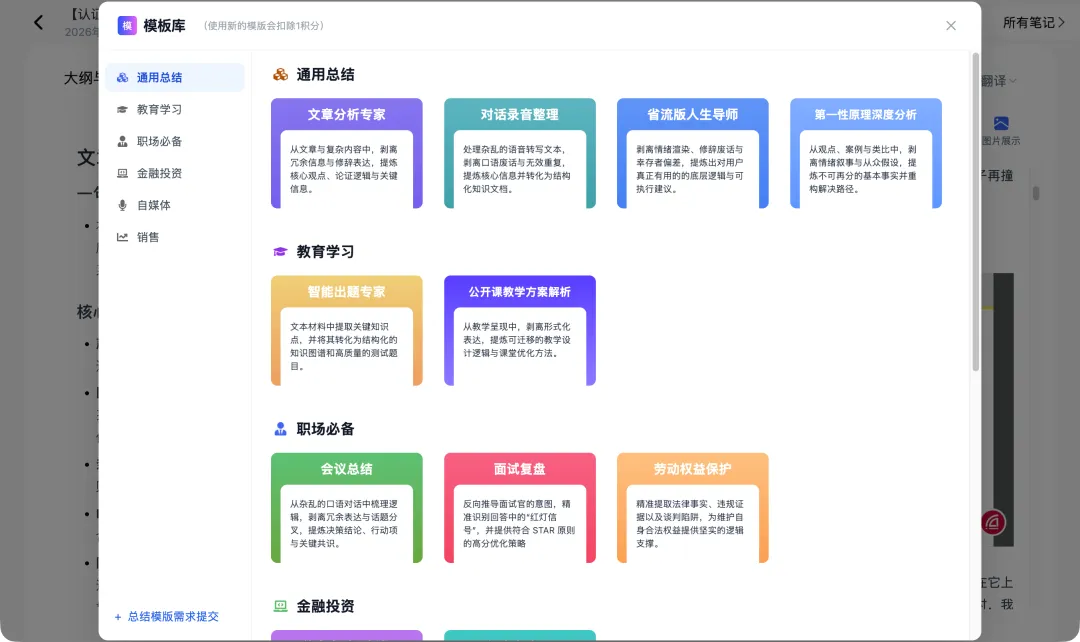Click the 职场必备 section header person icon

click(281, 429)
